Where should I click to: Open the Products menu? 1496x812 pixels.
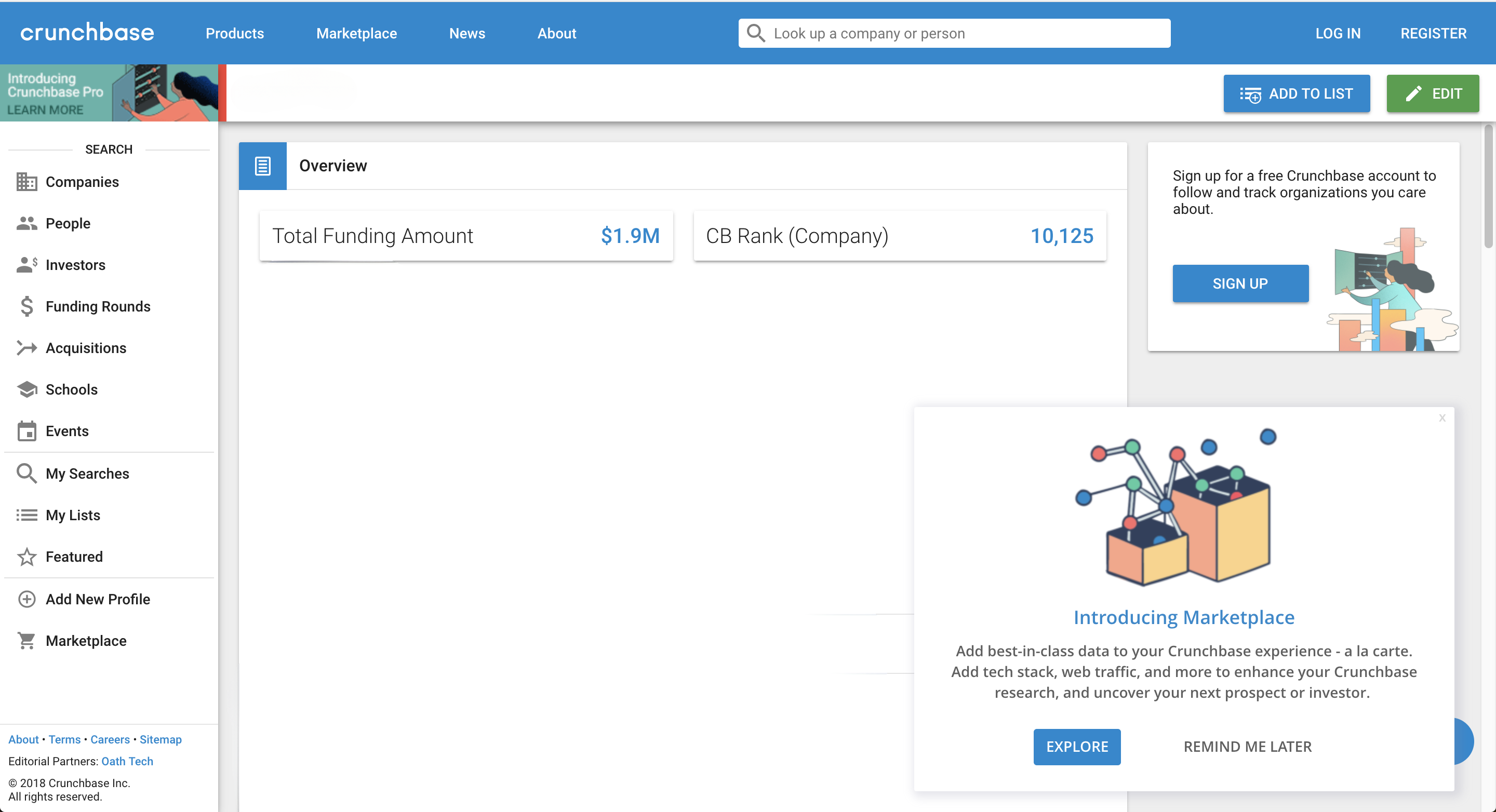coord(235,33)
